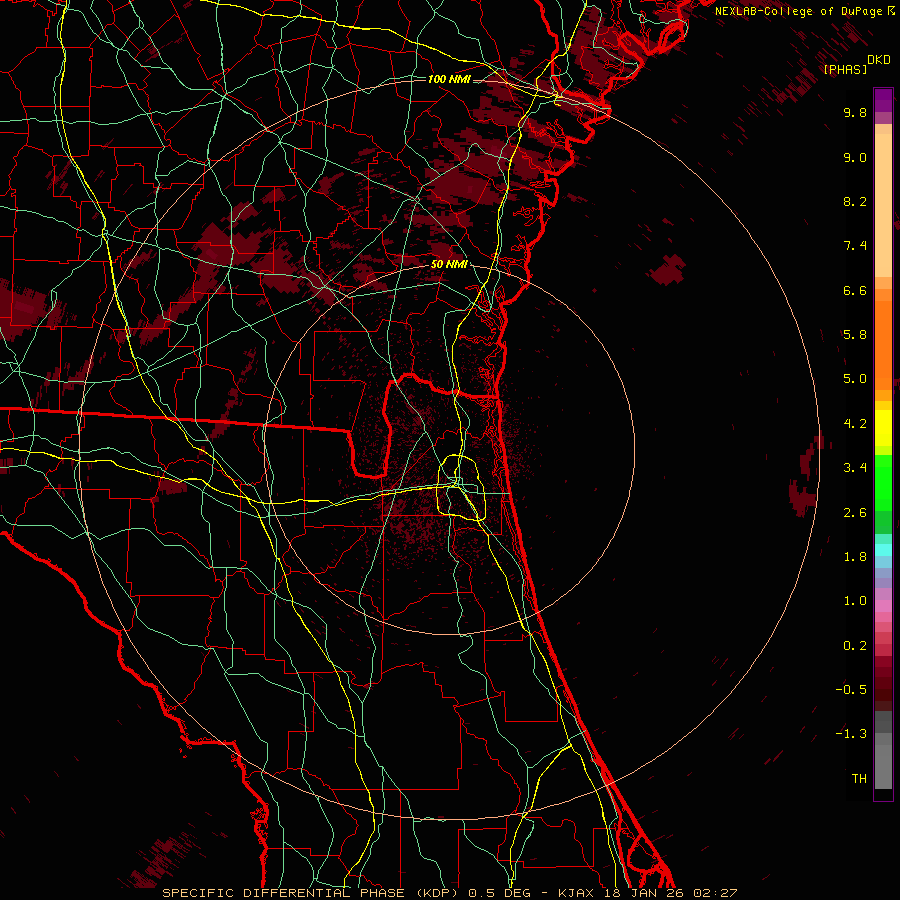Click the purple swatch at the color bar top
The image size is (900, 900).
pos(883,100)
